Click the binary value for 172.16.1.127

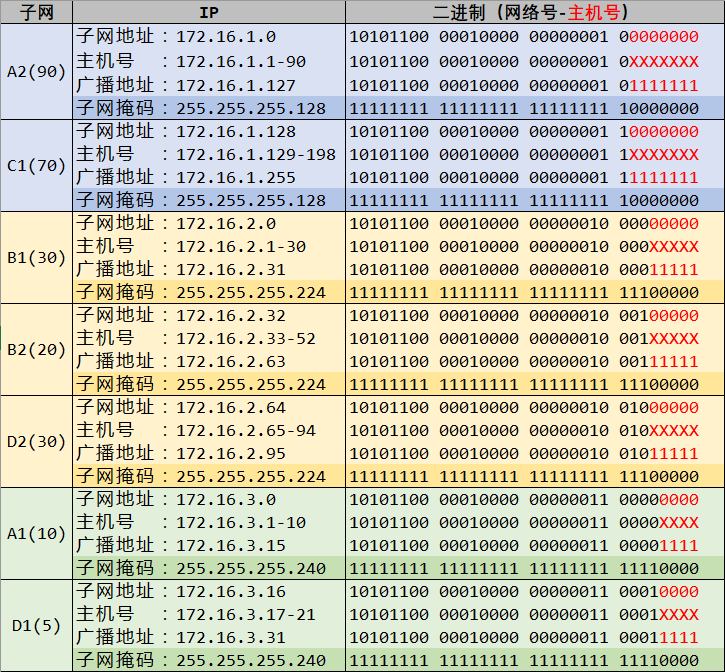coord(524,86)
